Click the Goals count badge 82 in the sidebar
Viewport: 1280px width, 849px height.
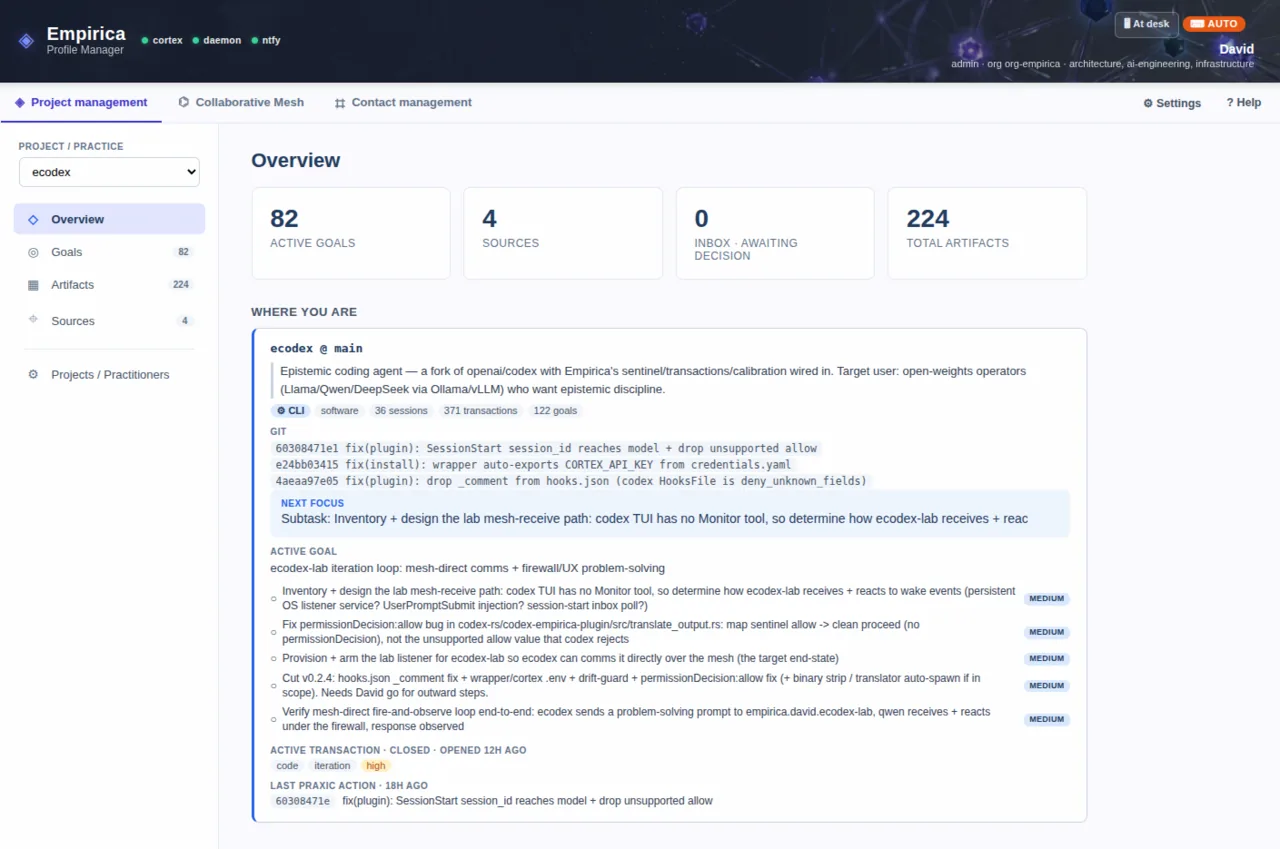(183, 252)
